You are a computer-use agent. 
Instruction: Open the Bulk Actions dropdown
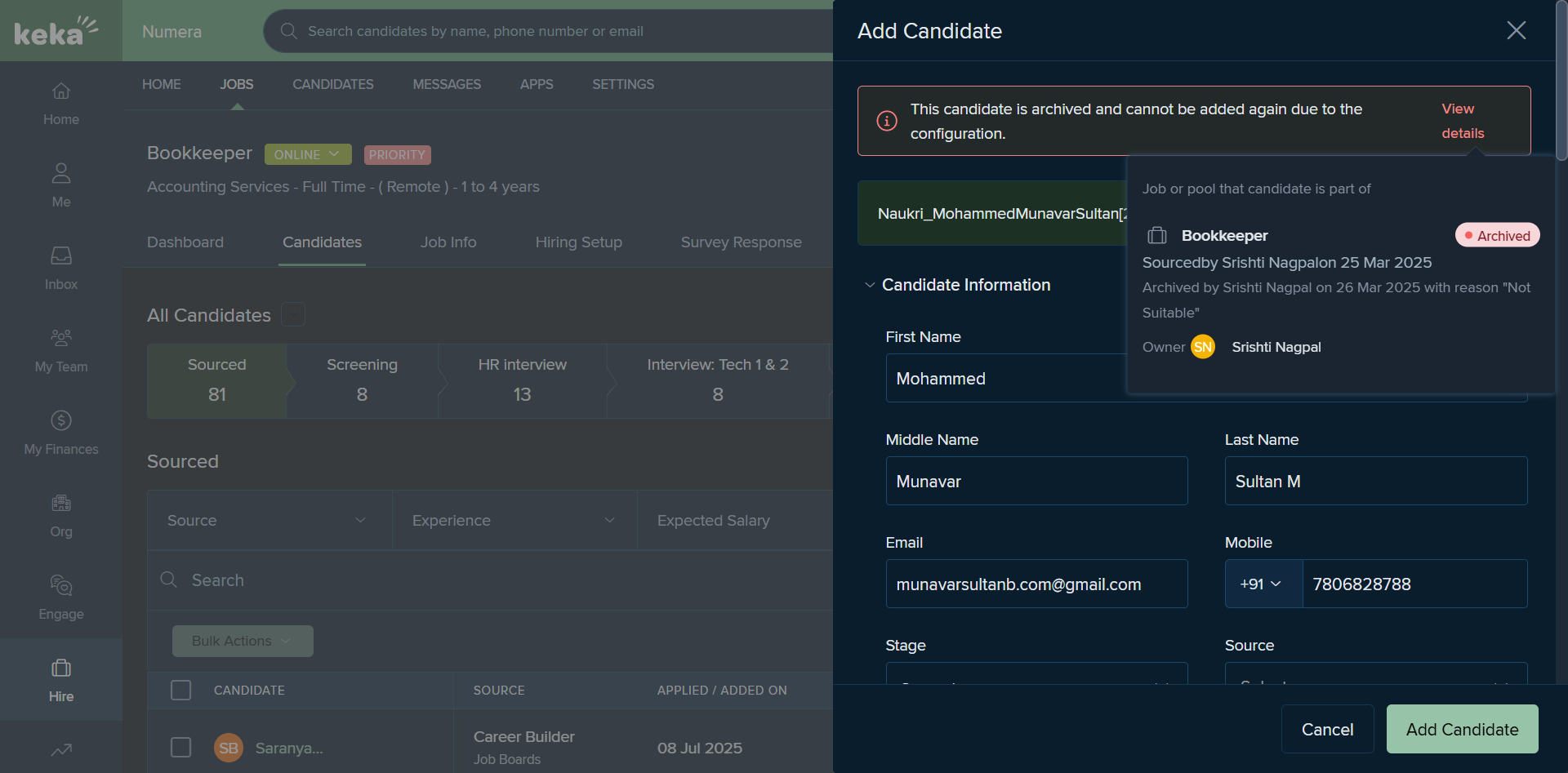coord(243,641)
